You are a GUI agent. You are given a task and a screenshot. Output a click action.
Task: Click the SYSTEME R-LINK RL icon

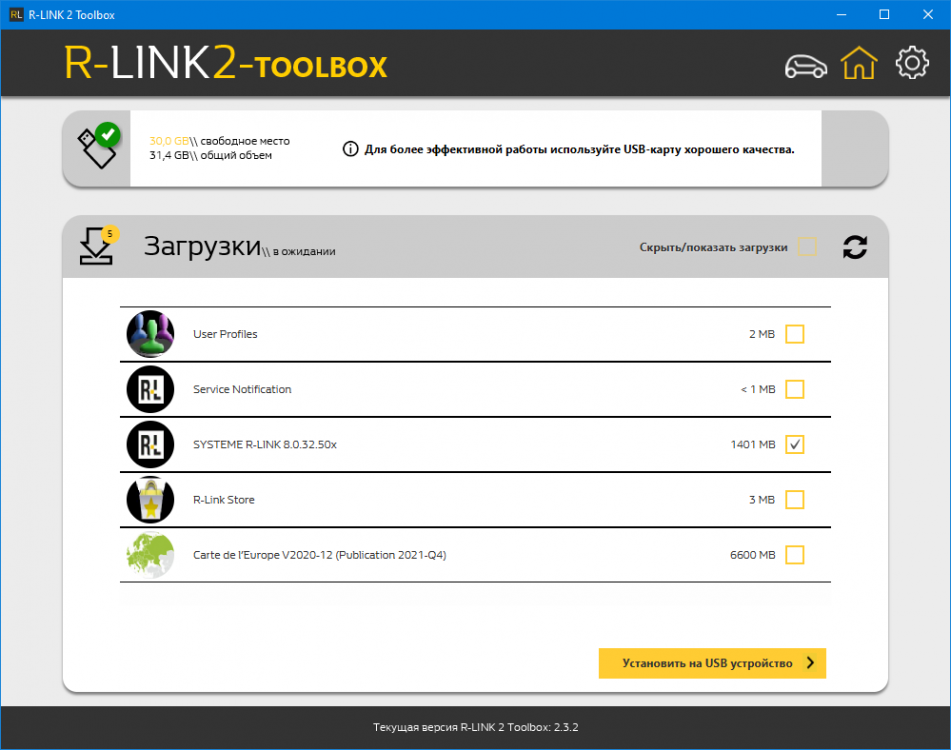[150, 444]
